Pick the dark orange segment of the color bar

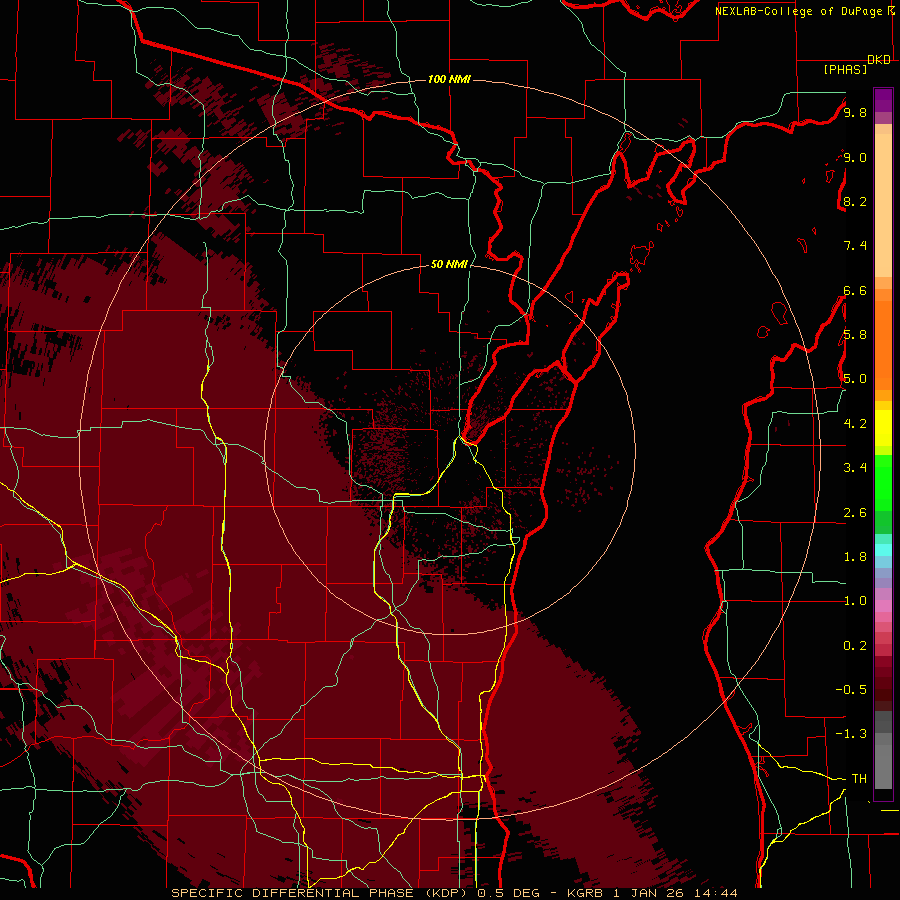tap(883, 346)
